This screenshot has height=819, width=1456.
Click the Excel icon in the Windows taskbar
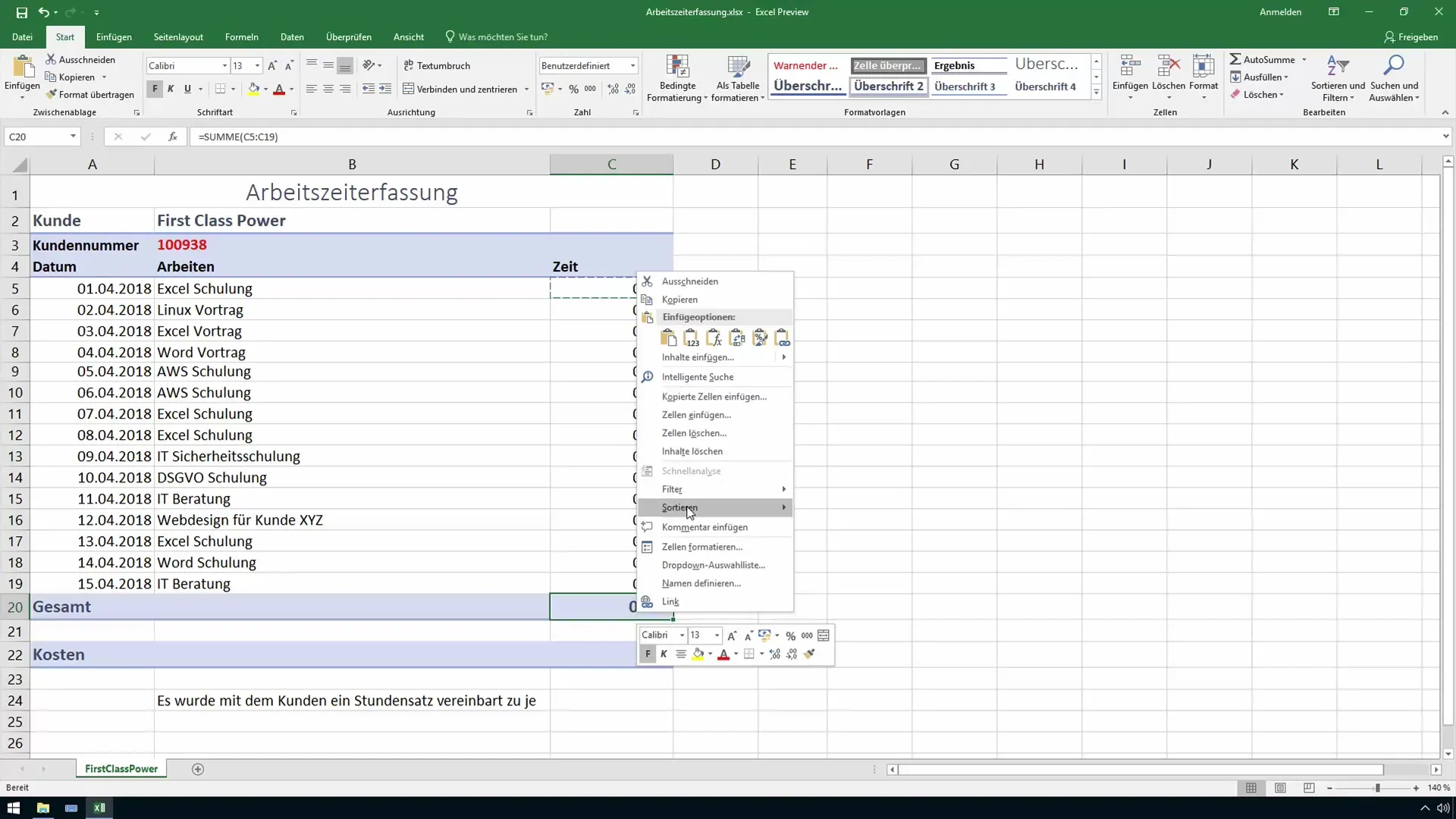coord(99,808)
